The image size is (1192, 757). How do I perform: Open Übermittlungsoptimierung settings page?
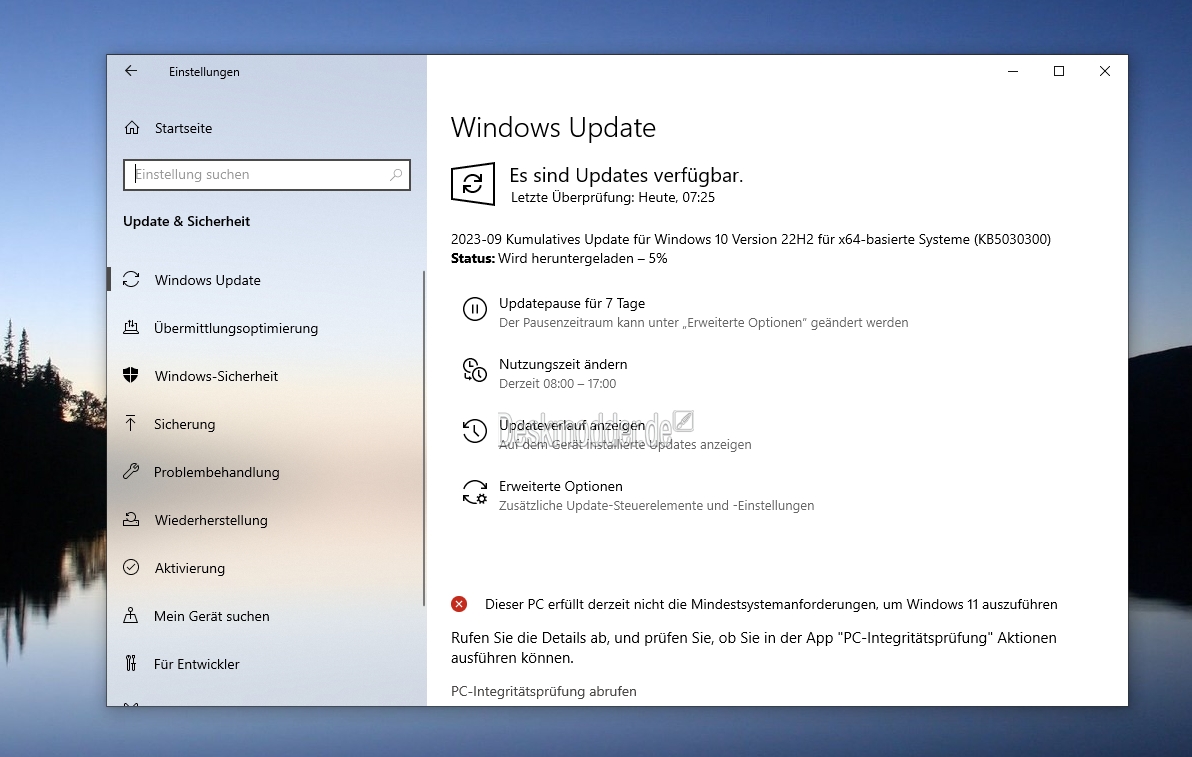coord(236,328)
